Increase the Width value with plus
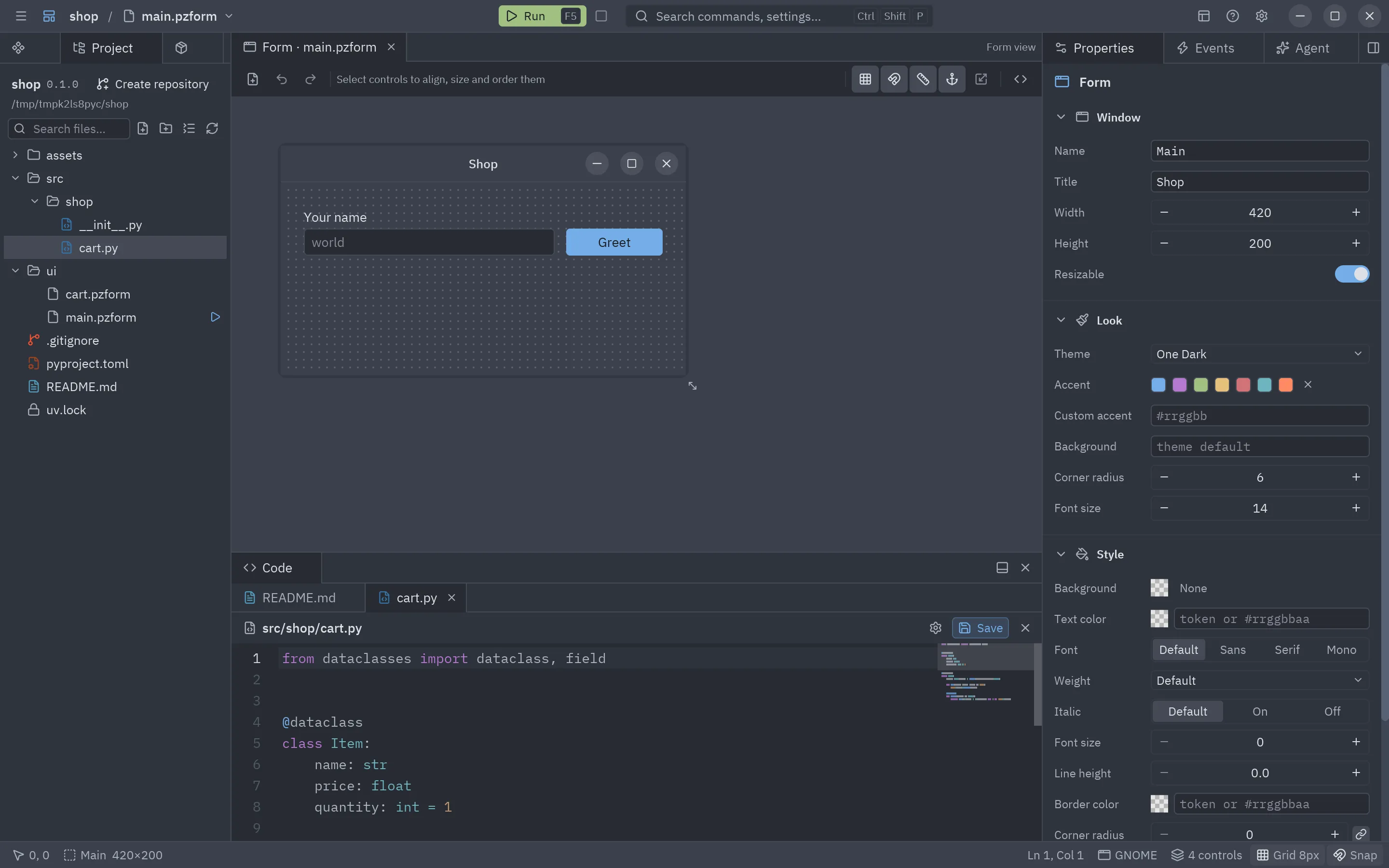Screen dimensions: 1389x868 coord(1356,212)
